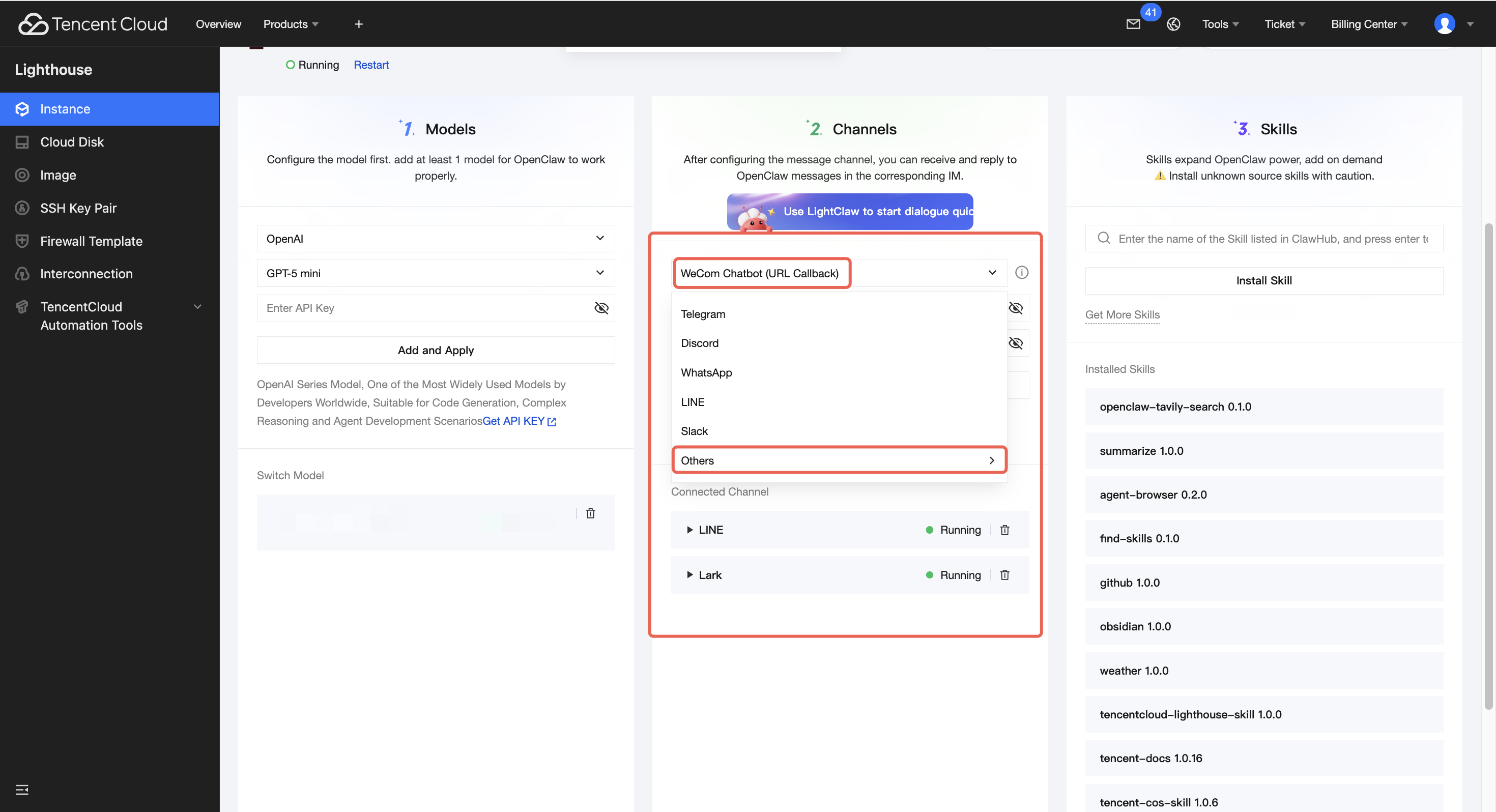Open the GPT-5 mini model dropdown
This screenshot has width=1496, height=812.
coord(436,273)
